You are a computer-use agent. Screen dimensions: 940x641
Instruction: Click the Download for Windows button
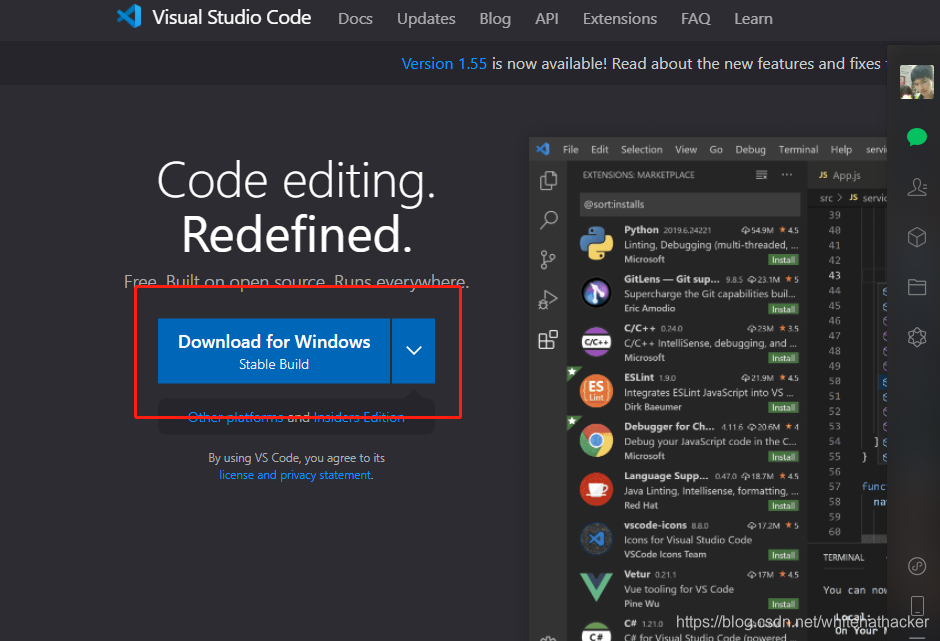click(x=274, y=351)
